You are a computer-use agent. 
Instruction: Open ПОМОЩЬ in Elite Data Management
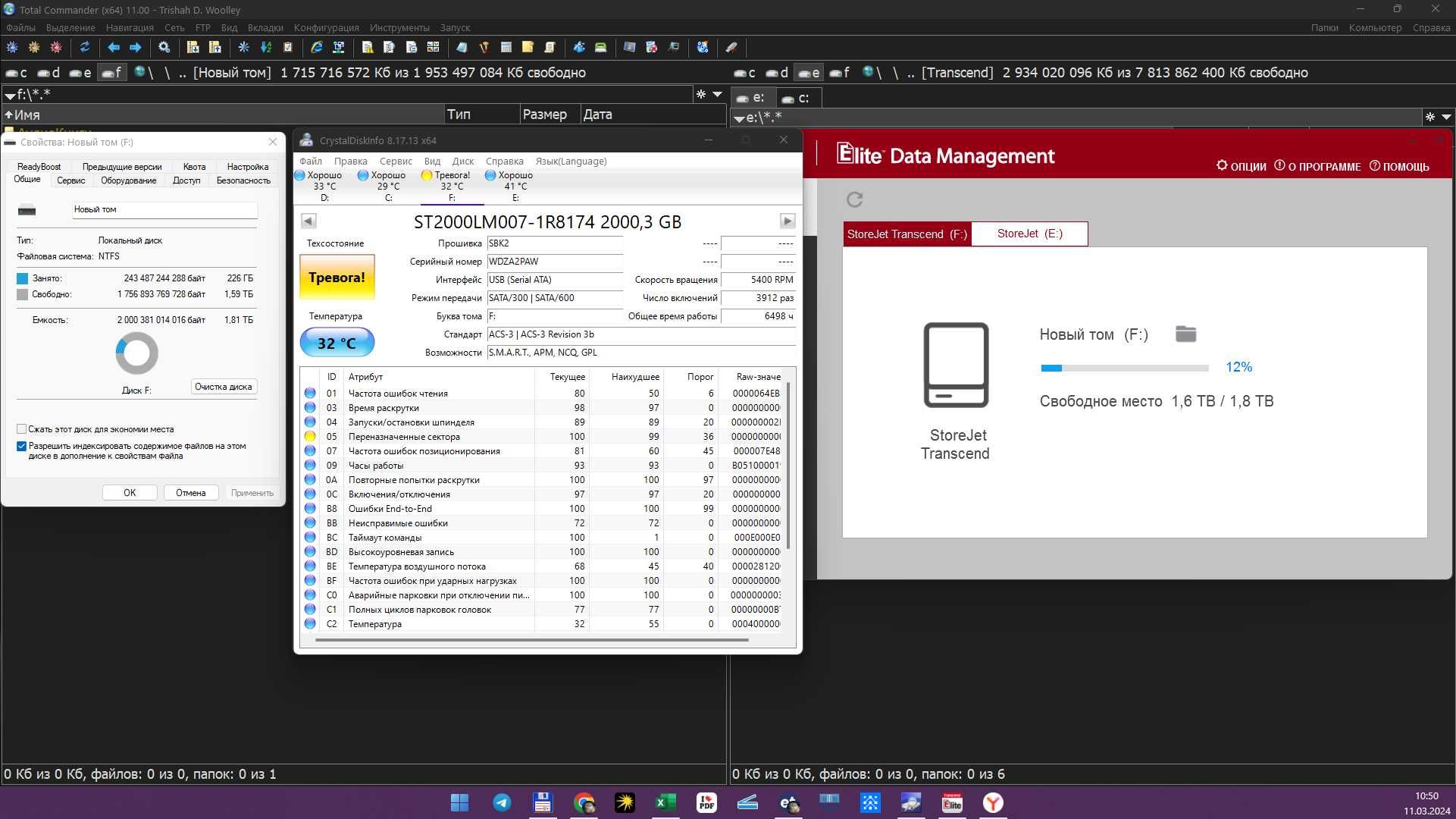[x=1399, y=166]
